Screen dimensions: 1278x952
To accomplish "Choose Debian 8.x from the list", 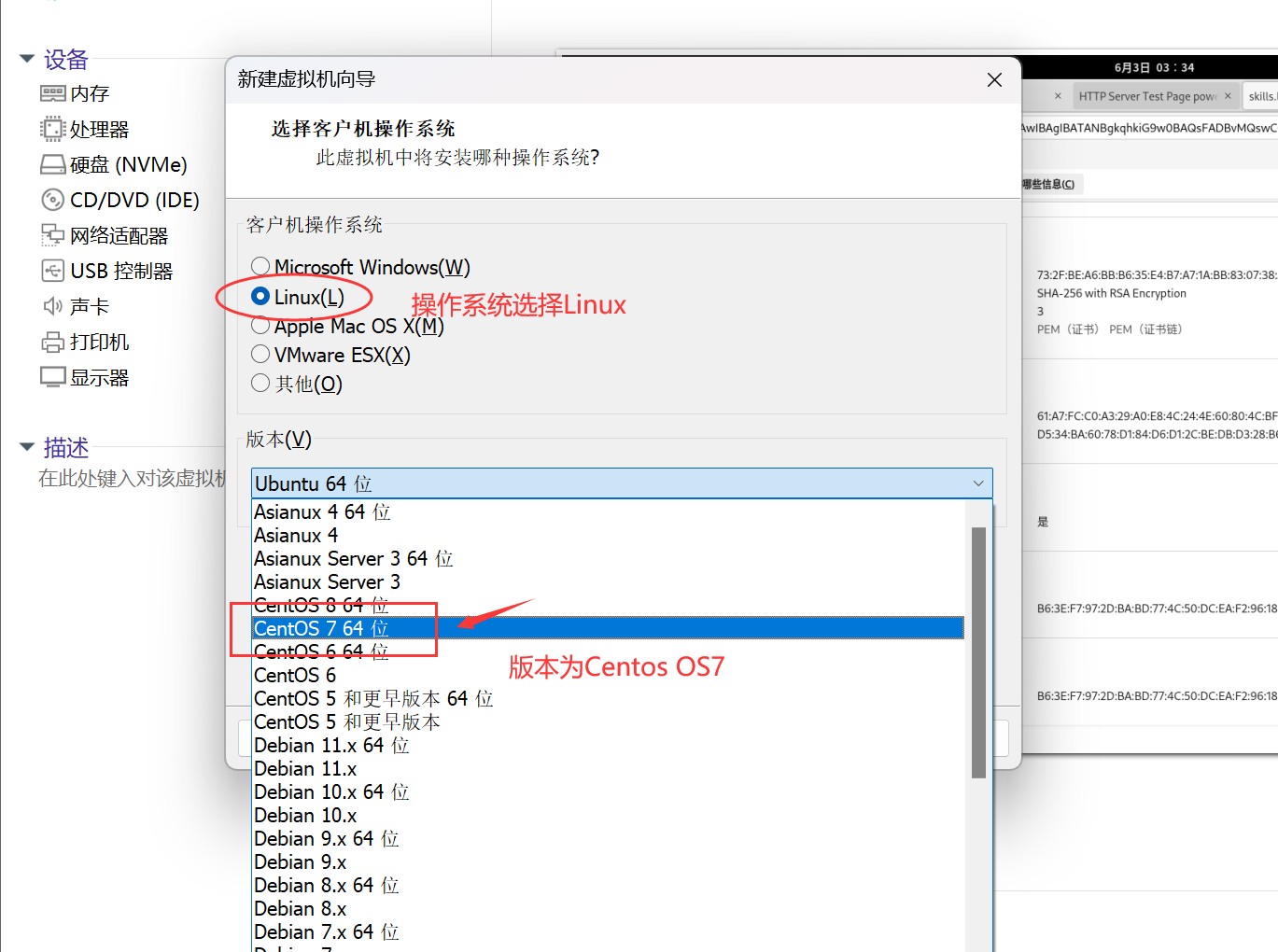I will click(609, 908).
